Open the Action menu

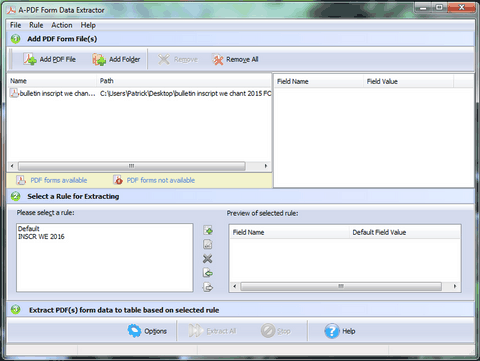[62, 25]
